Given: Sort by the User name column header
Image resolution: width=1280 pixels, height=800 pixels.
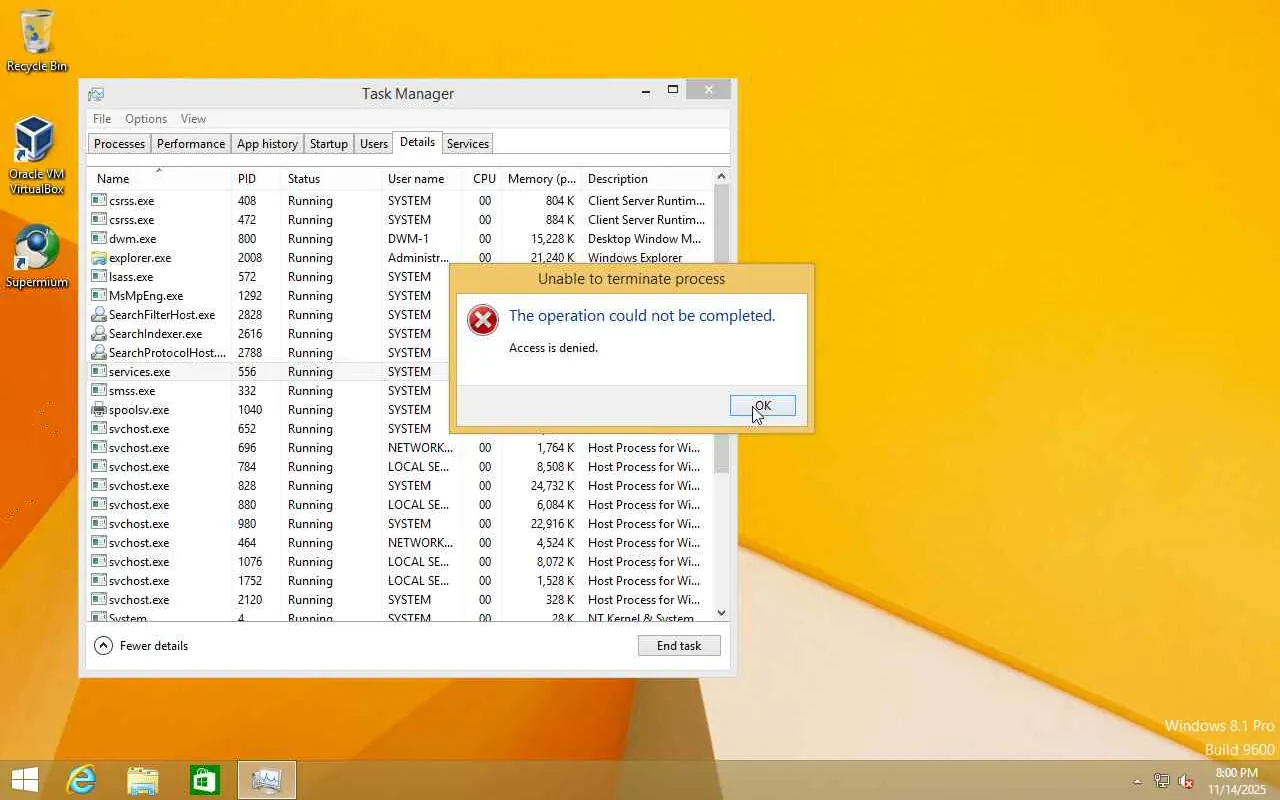Looking at the screenshot, I should tap(423, 179).
